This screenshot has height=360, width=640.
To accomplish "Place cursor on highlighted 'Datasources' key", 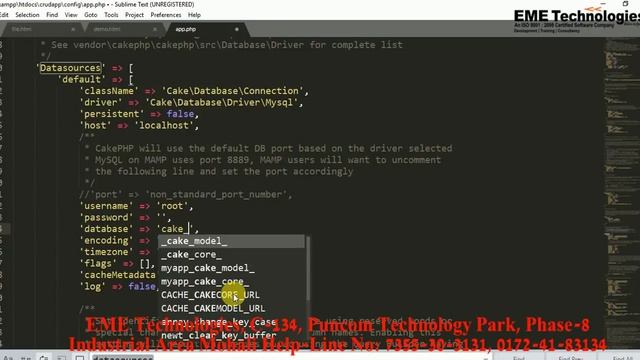I will 70,68.
